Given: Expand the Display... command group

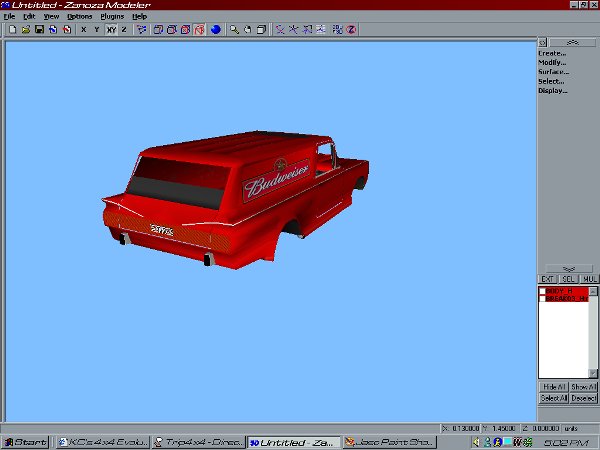Looking at the screenshot, I should pos(553,91).
